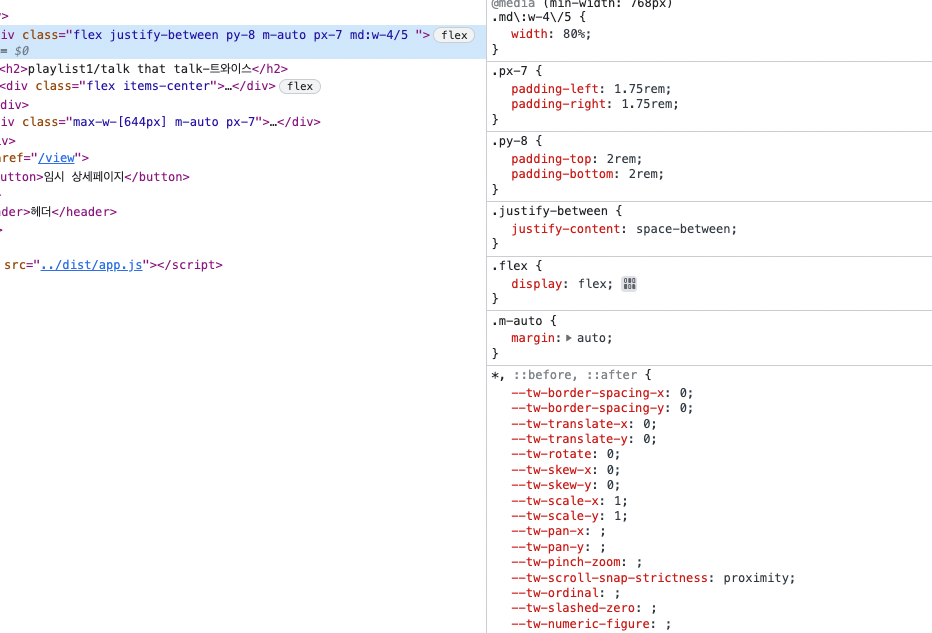Toggle the flex badge next to items-center div
The width and height of the screenshot is (932, 633).
coord(300,86)
